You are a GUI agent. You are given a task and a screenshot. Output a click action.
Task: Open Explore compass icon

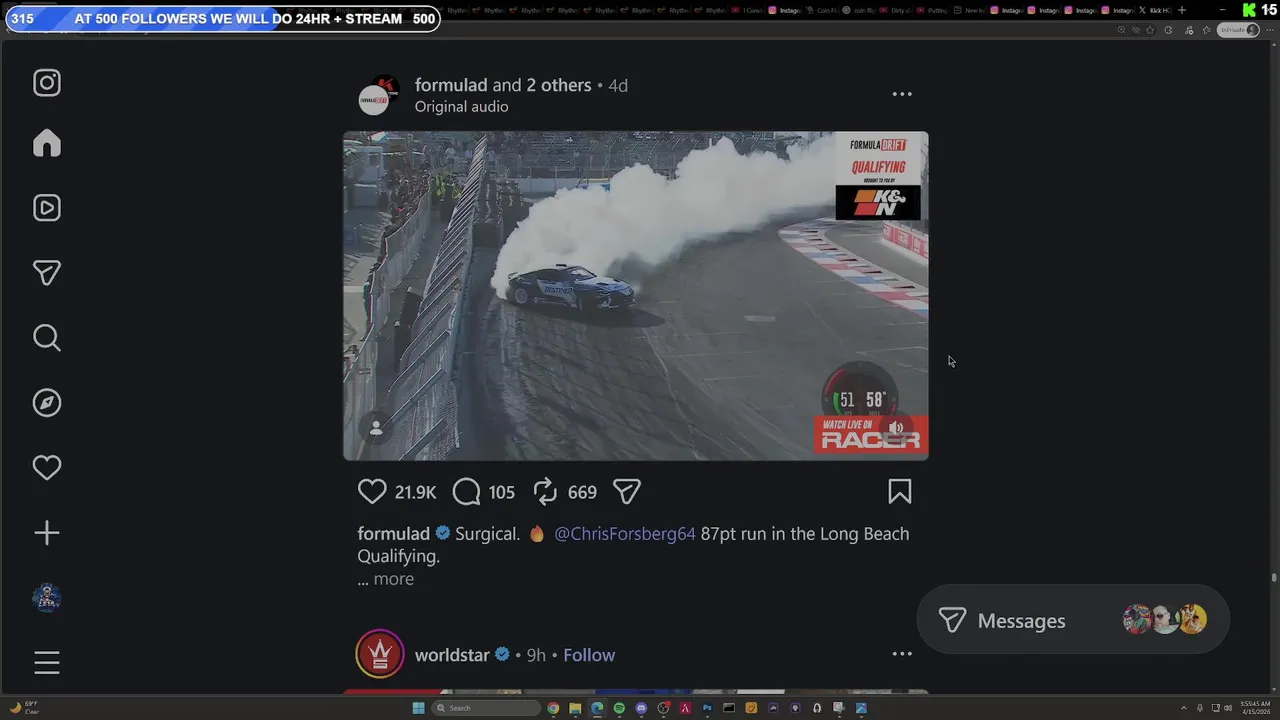click(x=47, y=403)
